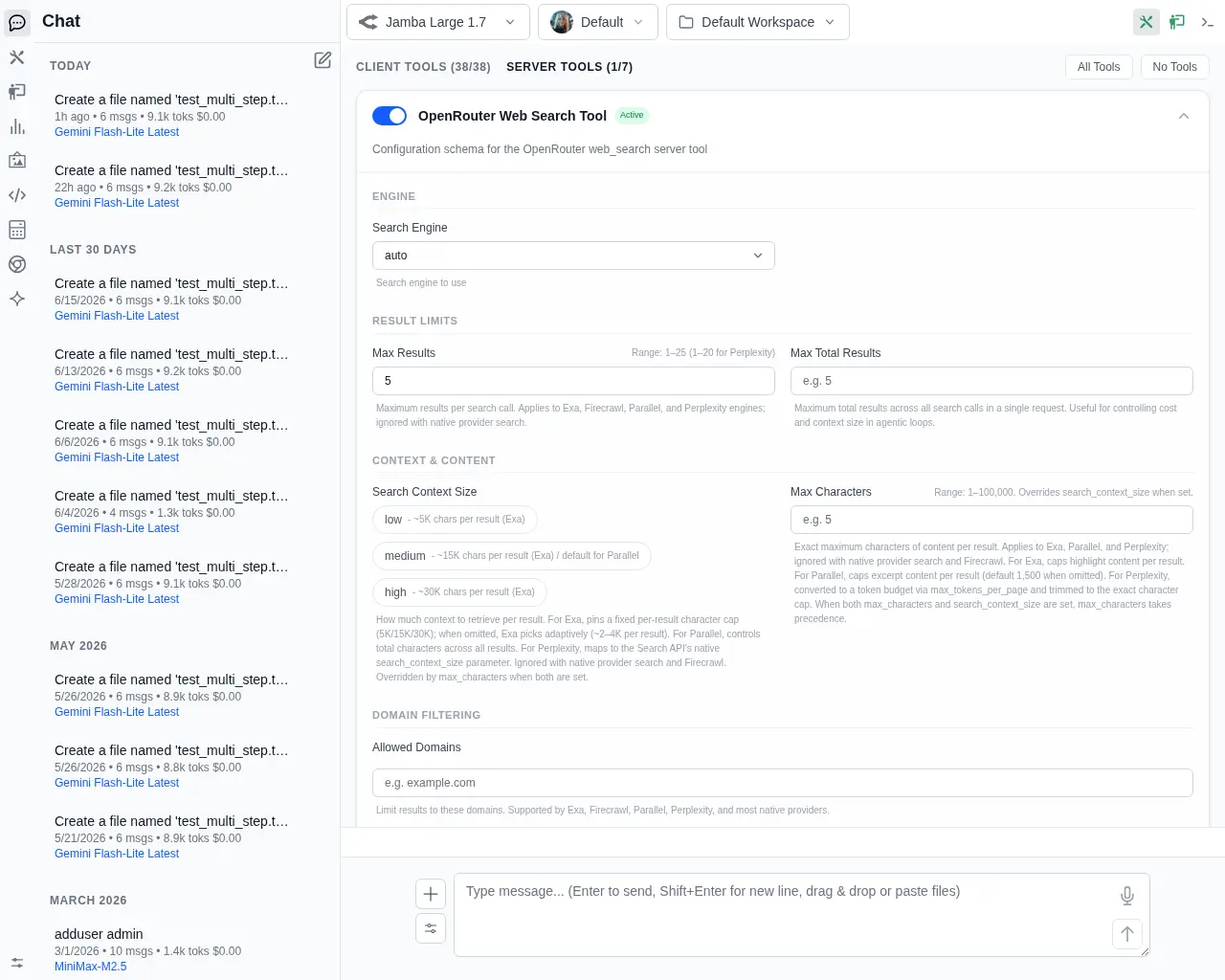The width and height of the screenshot is (1225, 980).
Task: Click the MARCH 2026 section heading
Action: (x=88, y=901)
